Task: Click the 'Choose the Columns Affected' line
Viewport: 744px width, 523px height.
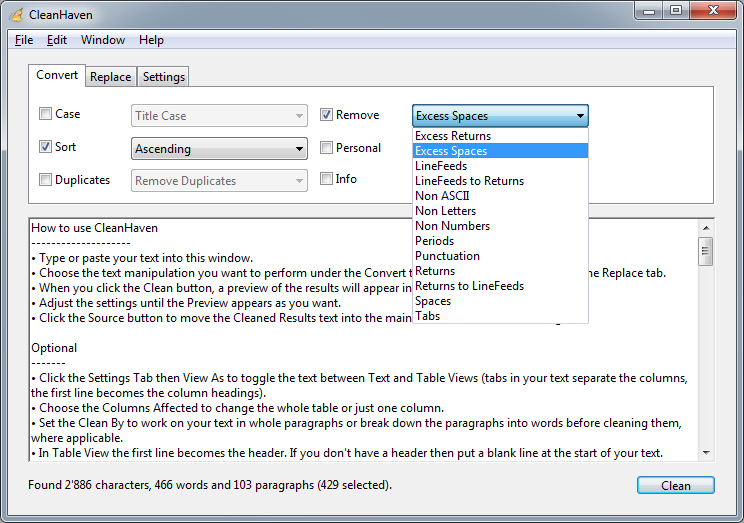Action: click(x=237, y=408)
